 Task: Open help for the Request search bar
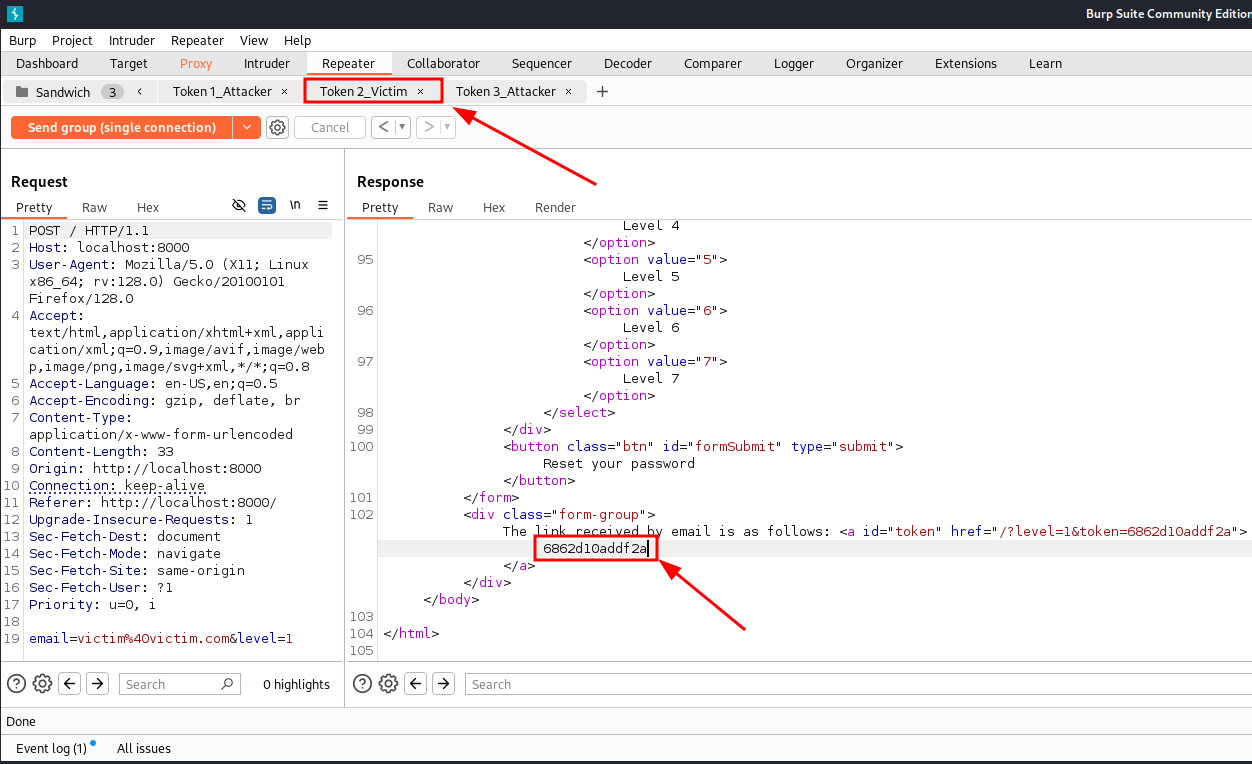point(17,684)
